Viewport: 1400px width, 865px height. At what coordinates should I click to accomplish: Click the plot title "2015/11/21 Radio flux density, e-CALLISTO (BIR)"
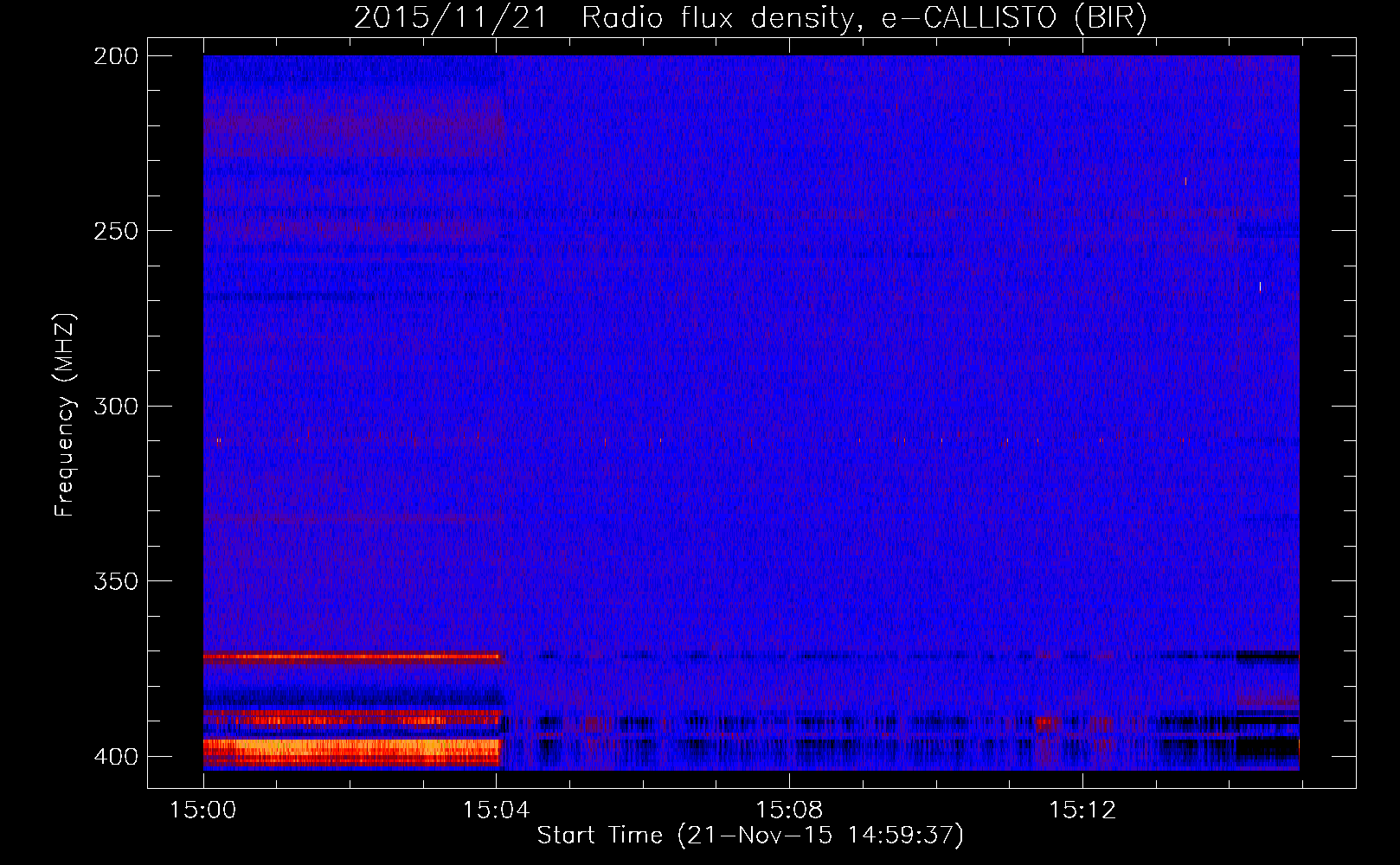(x=750, y=18)
